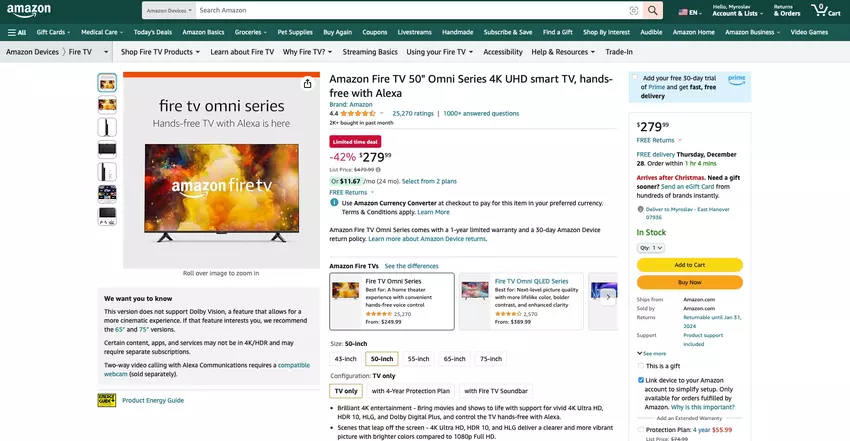Open the All hamburger menu
The height and width of the screenshot is (441, 850).
(x=16, y=32)
